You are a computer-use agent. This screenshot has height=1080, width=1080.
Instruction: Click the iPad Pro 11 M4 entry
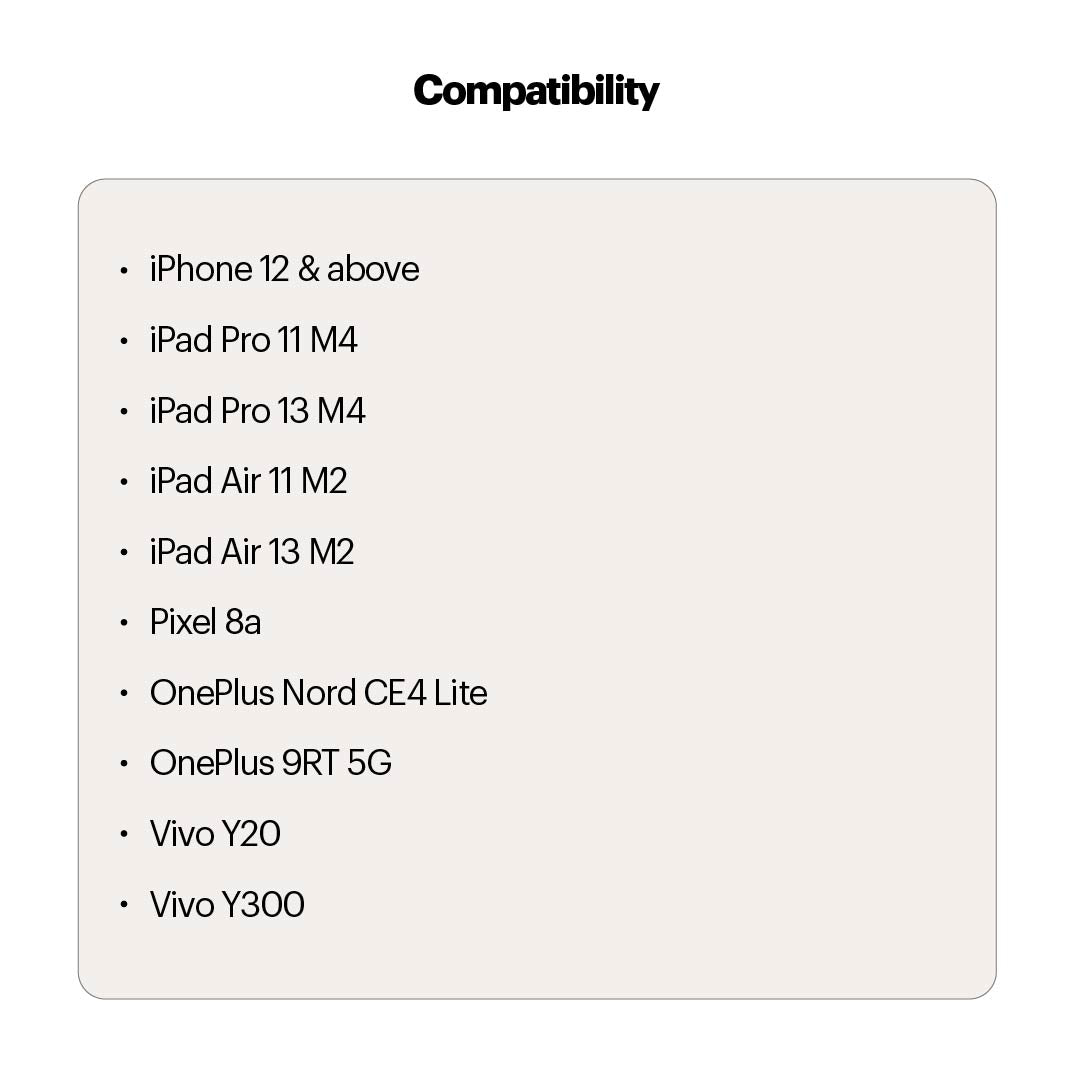pyautogui.click(x=253, y=340)
